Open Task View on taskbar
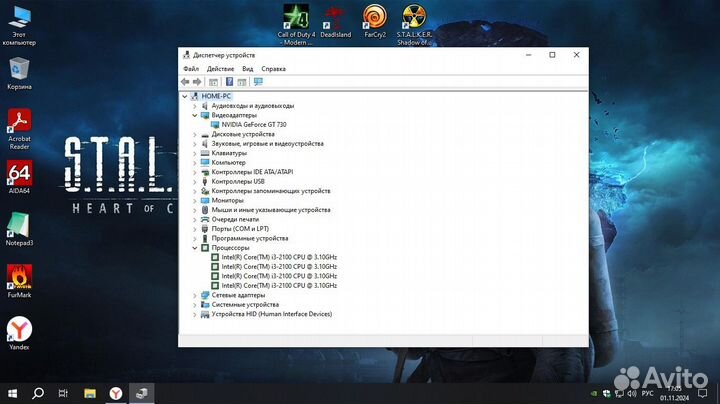720x404 pixels. [x=63, y=393]
